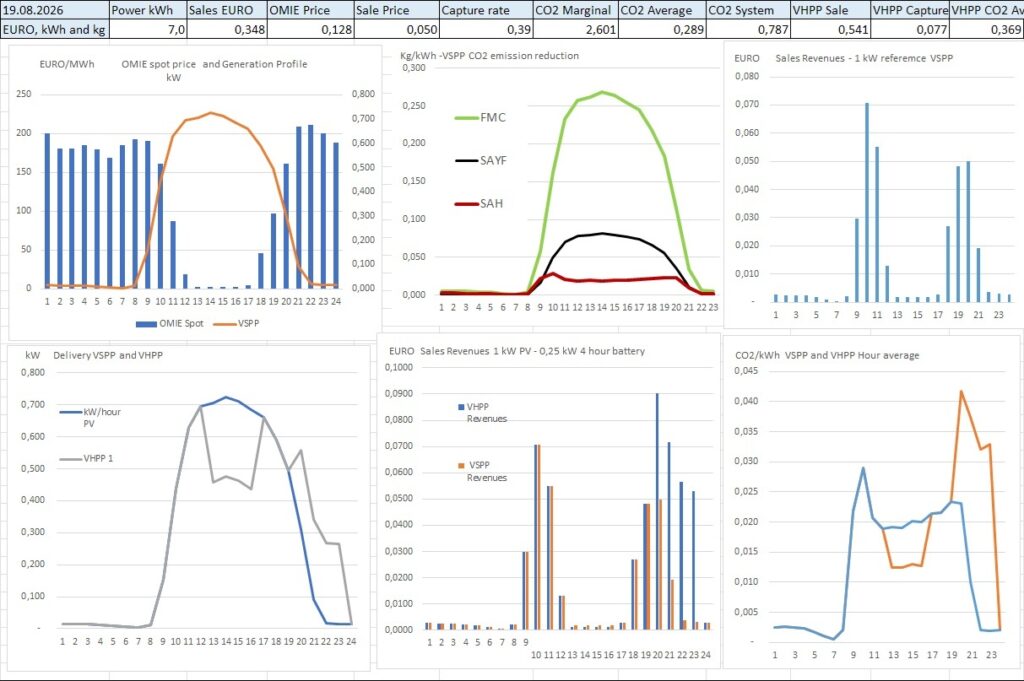Select the 'OMIE Spot' legend entry
Image resolution: width=1024 pixels, height=681 pixels.
pos(170,323)
